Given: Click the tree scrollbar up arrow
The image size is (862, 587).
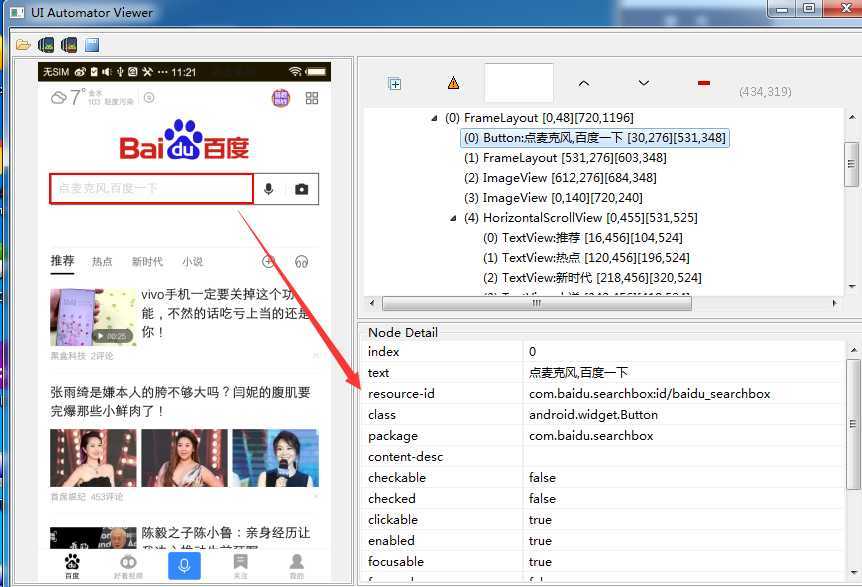Looking at the screenshot, I should tap(852, 117).
